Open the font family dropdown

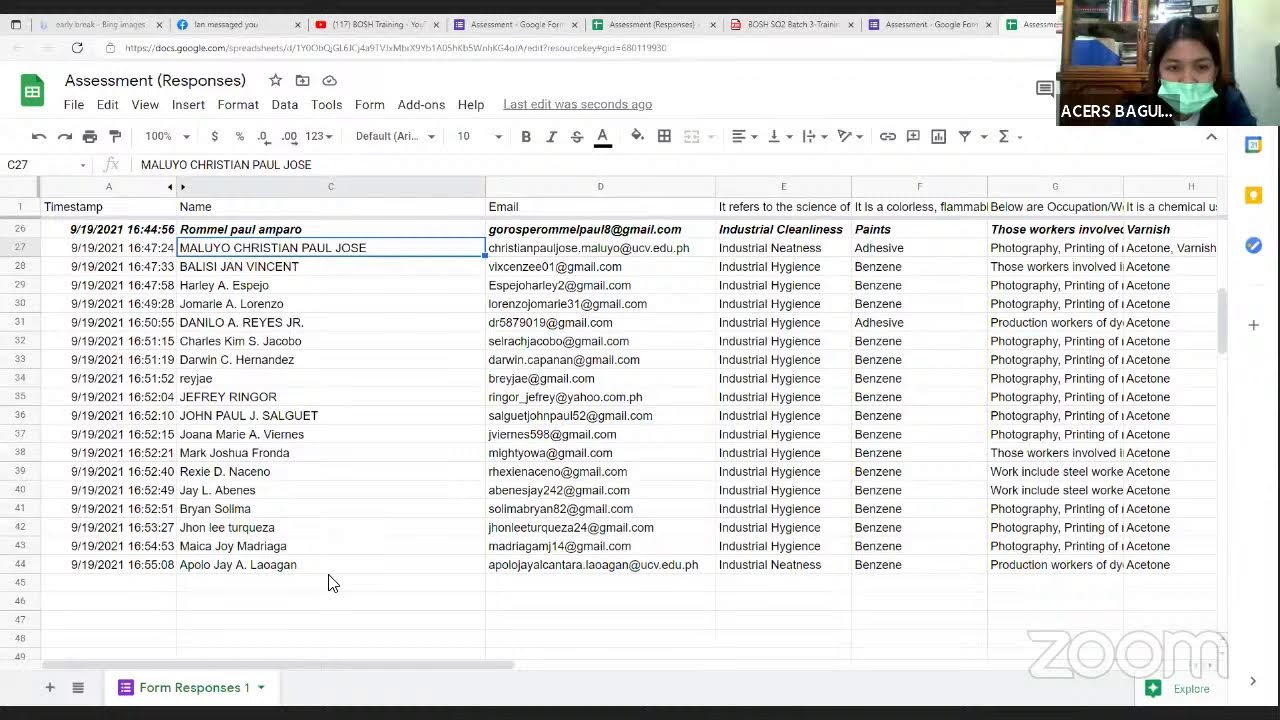pyautogui.click(x=395, y=136)
